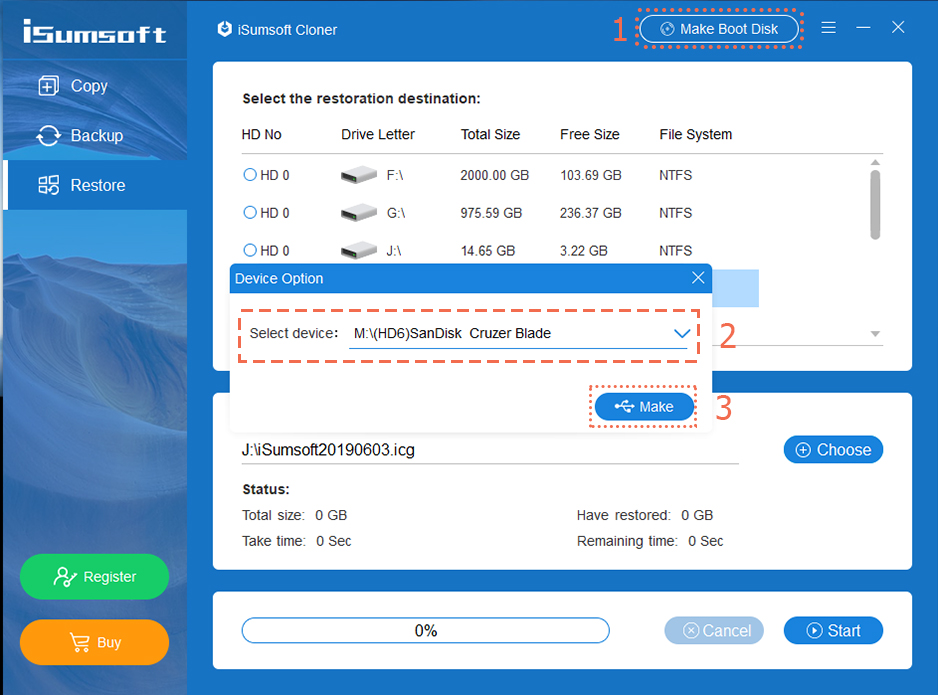This screenshot has height=695, width=938.
Task: Switch to the Copy tab
Action: point(88,86)
